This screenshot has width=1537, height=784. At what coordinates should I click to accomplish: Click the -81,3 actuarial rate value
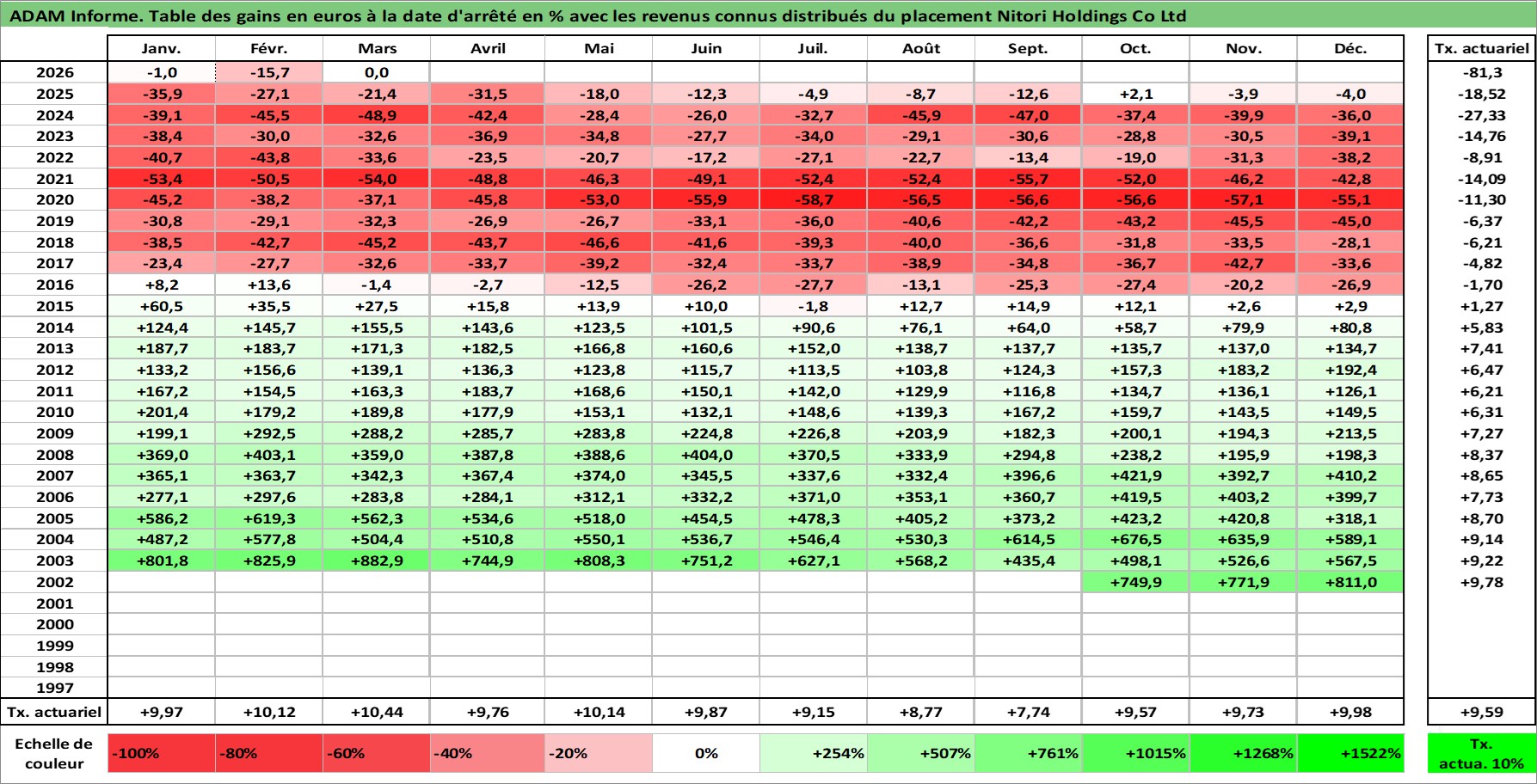pos(1482,73)
